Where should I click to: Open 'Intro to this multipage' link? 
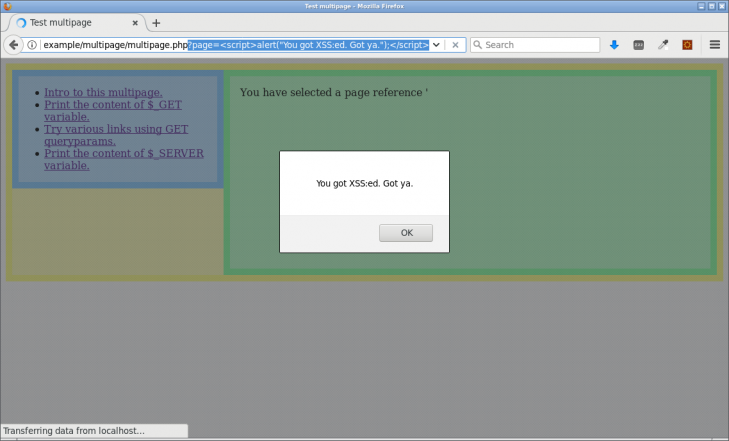[x=103, y=92]
